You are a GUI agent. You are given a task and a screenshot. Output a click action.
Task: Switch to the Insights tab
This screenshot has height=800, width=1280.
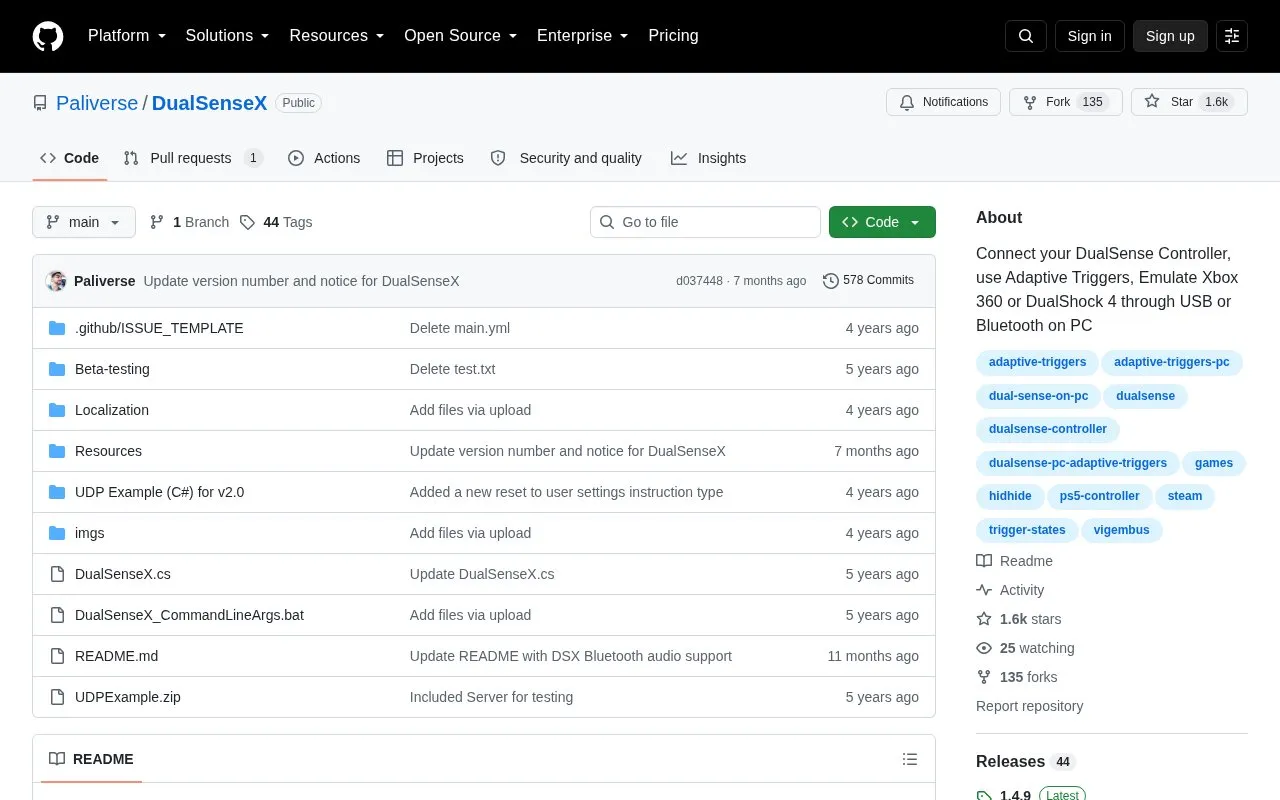tap(709, 158)
